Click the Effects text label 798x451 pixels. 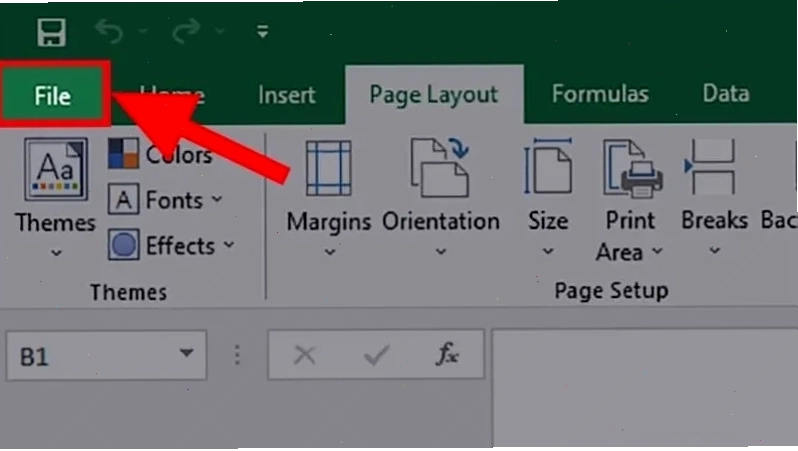pos(180,246)
